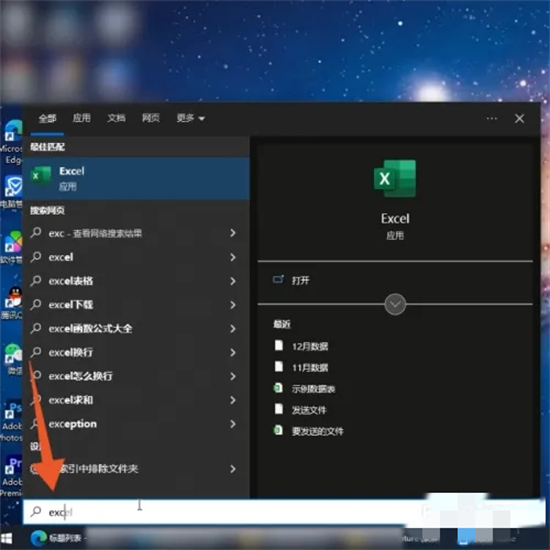The height and width of the screenshot is (550, 550).
Task: Close the search panel
Action: pos(519,119)
